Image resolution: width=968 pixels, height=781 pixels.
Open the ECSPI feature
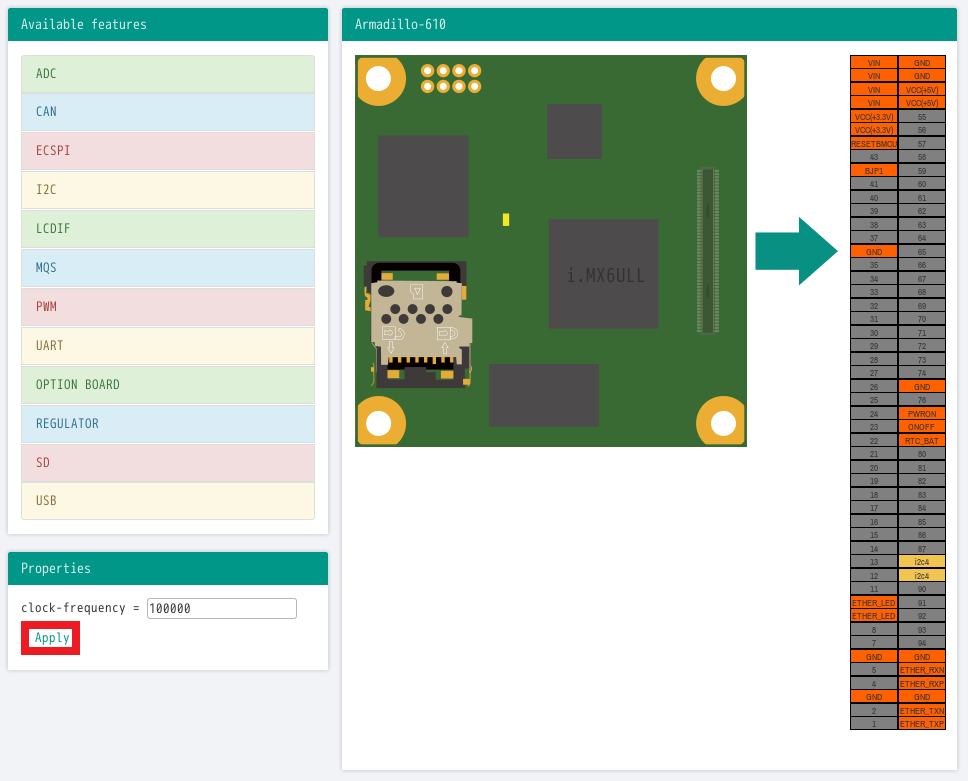168,151
